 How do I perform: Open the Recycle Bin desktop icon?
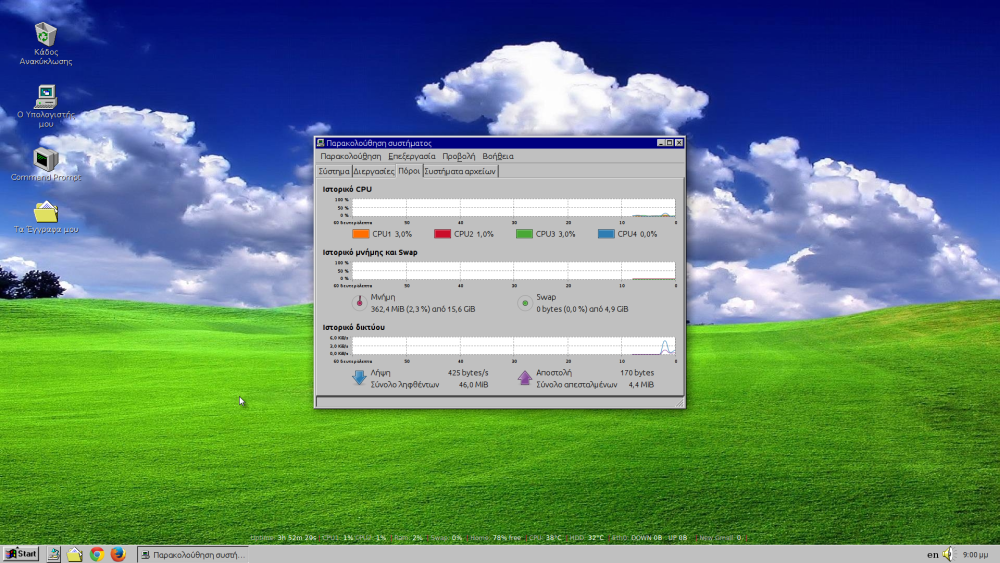pos(45,43)
